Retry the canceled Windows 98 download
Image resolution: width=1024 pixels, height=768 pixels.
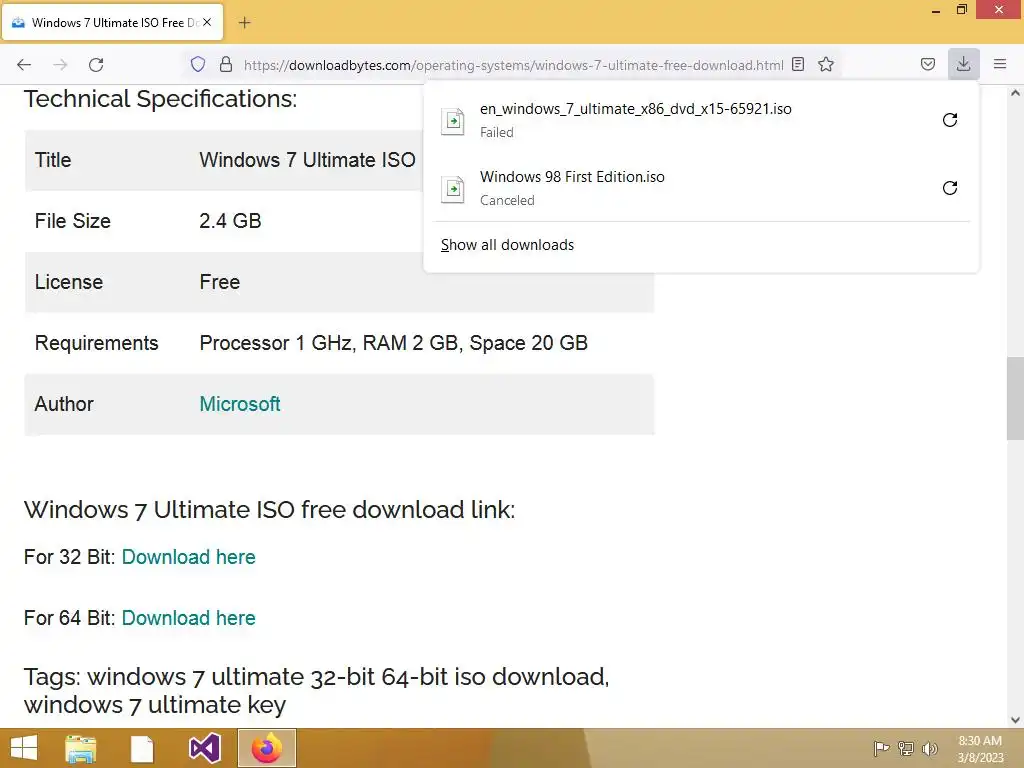[x=950, y=188]
